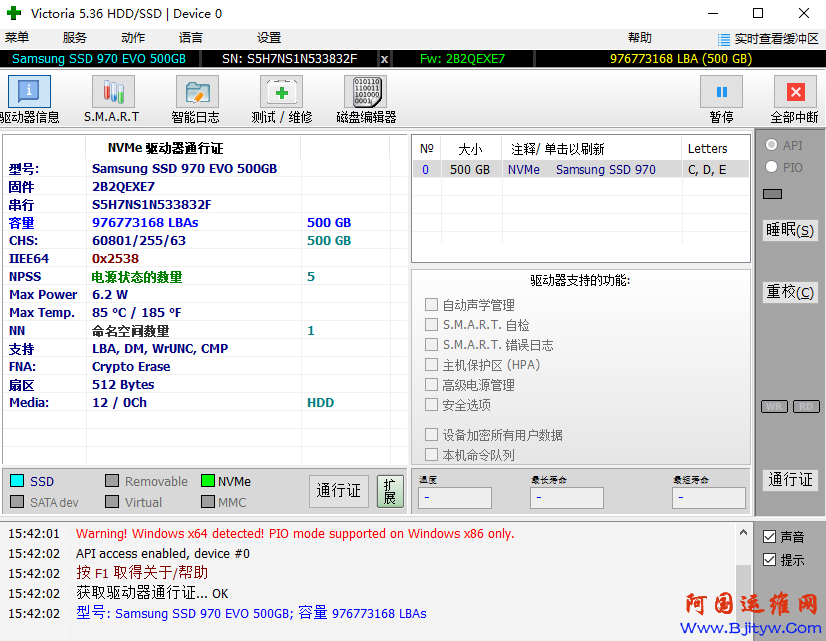The height and width of the screenshot is (641, 826).
Task: Click the cyan SSD color swatch
Action: click(x=17, y=482)
